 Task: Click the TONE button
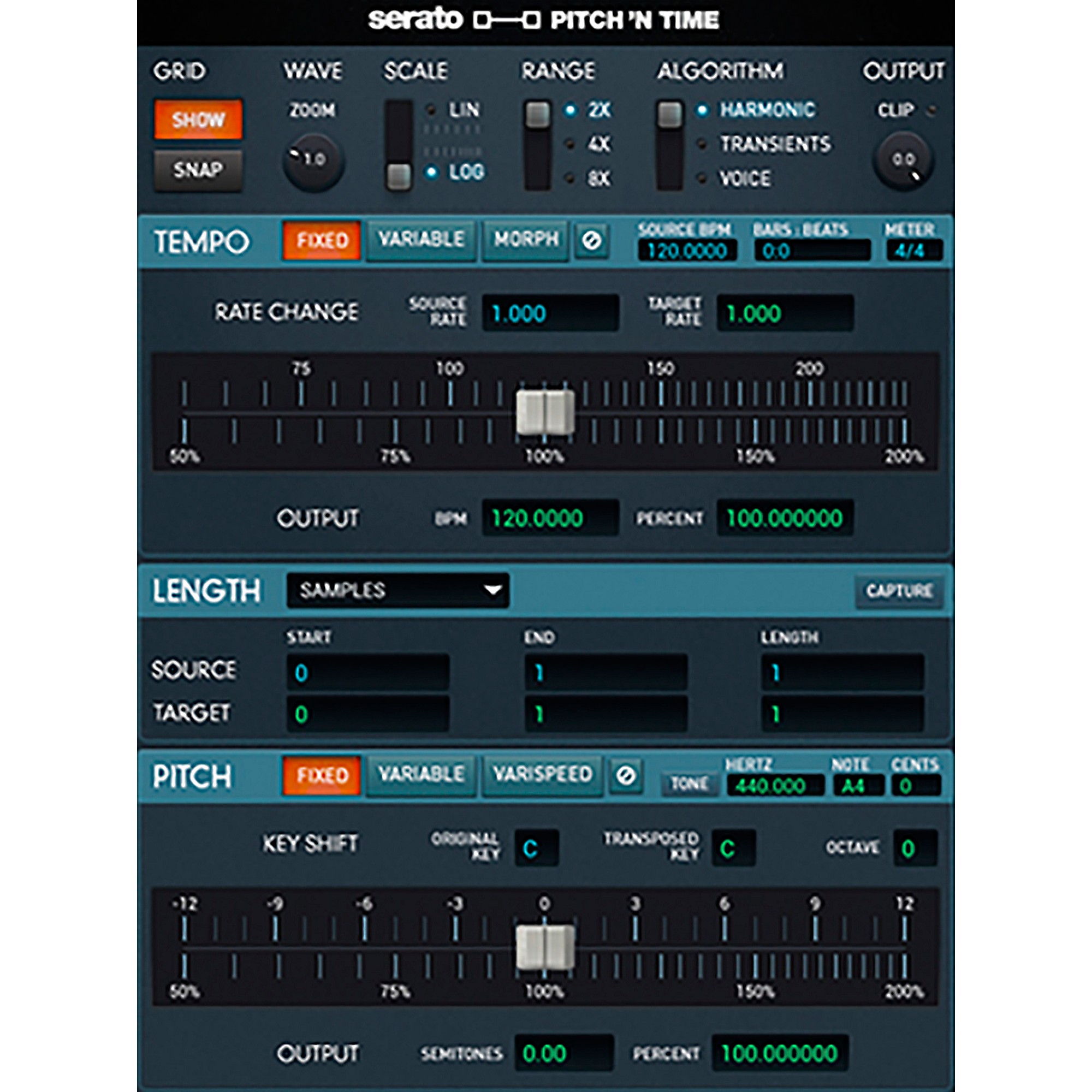point(689,784)
